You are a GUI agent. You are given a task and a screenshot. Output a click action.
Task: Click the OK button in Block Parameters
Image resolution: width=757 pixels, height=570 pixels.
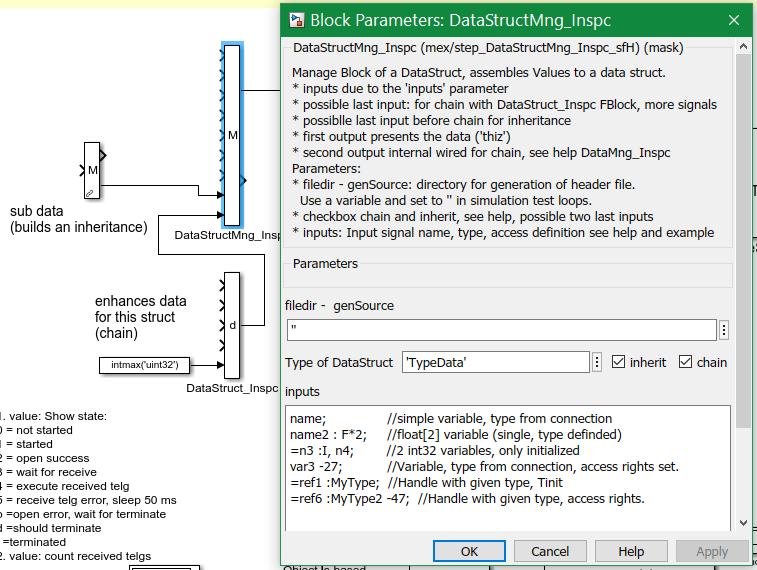[469, 551]
